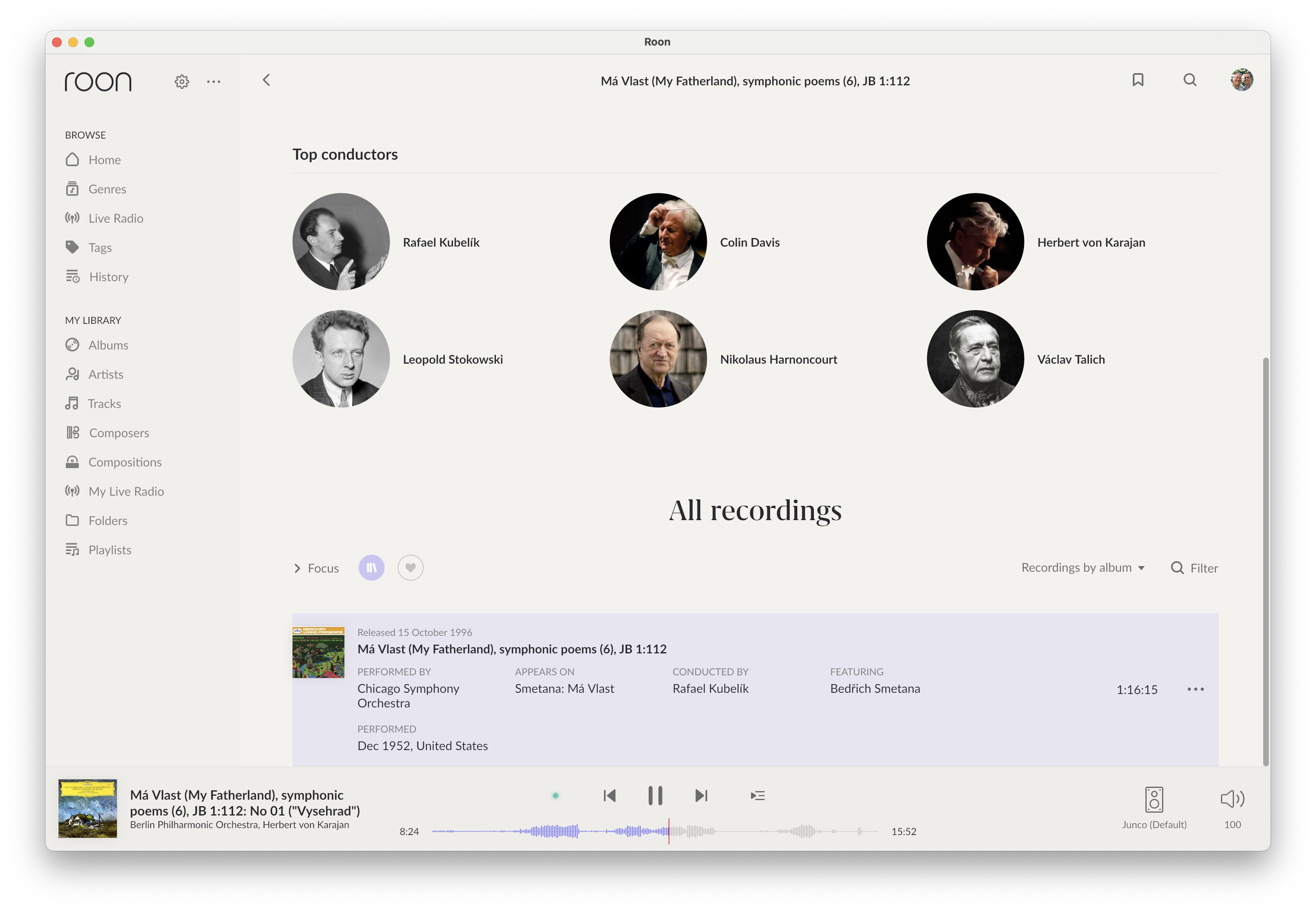Click the Tags icon in sidebar
The image size is (1316, 911).
[72, 247]
